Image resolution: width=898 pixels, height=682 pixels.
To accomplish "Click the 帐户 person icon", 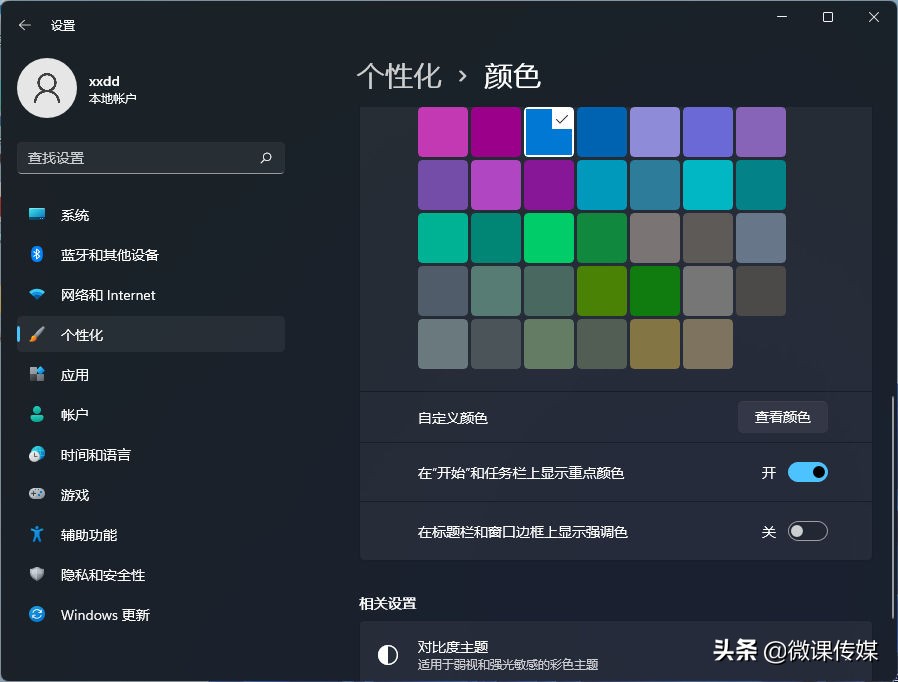I will [x=37, y=414].
